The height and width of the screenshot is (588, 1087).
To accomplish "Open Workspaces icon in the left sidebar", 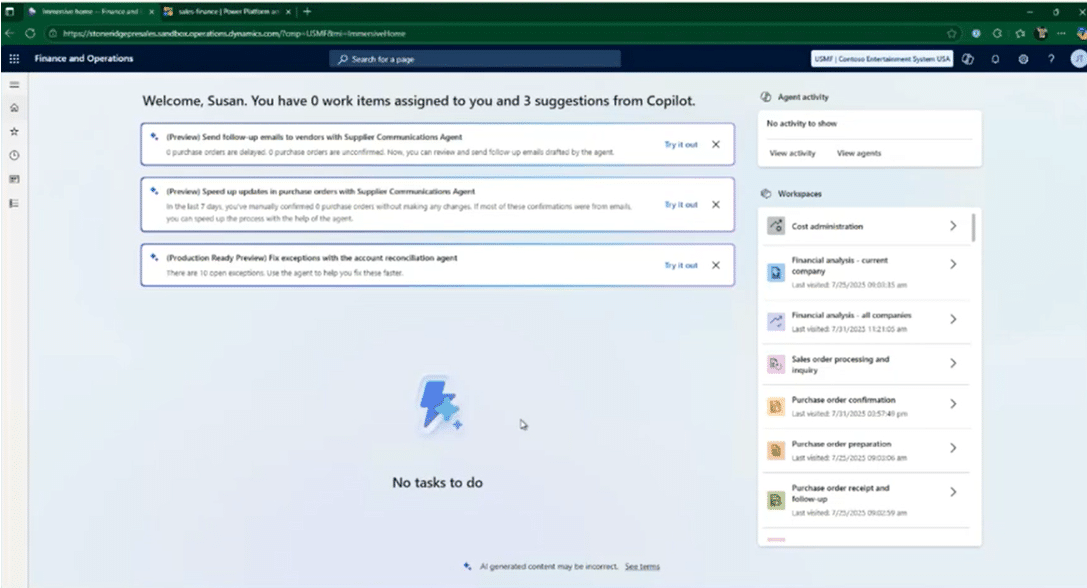I will [x=14, y=179].
